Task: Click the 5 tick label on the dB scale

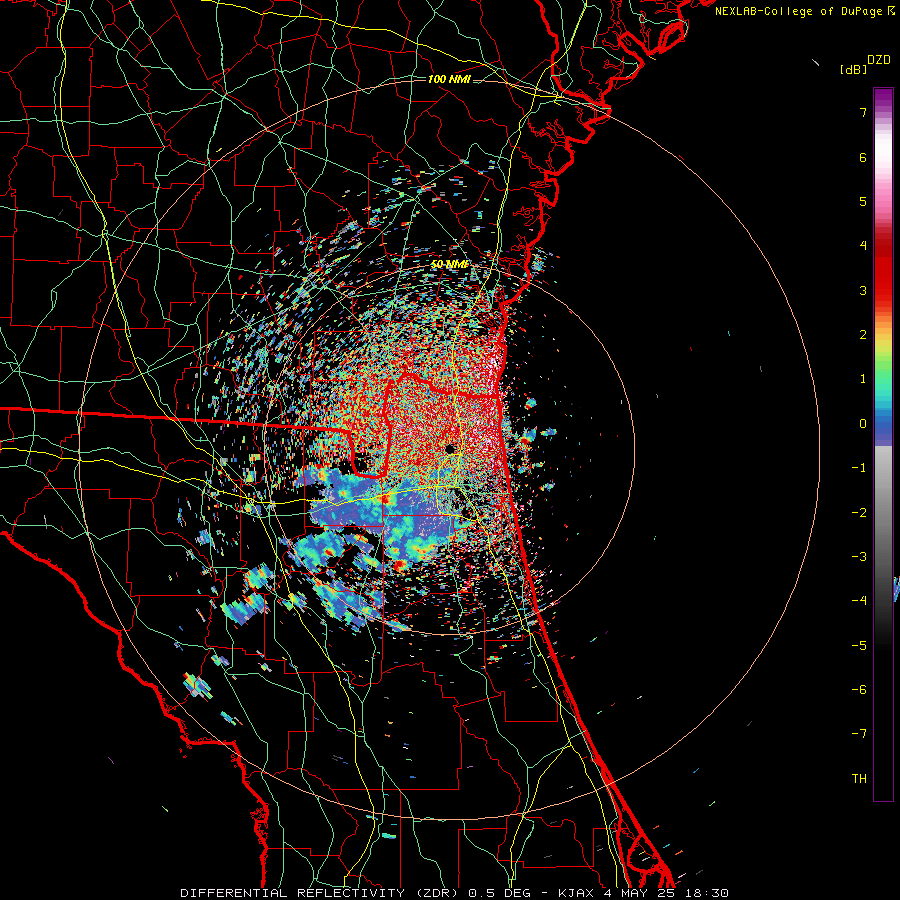Action: [x=863, y=201]
